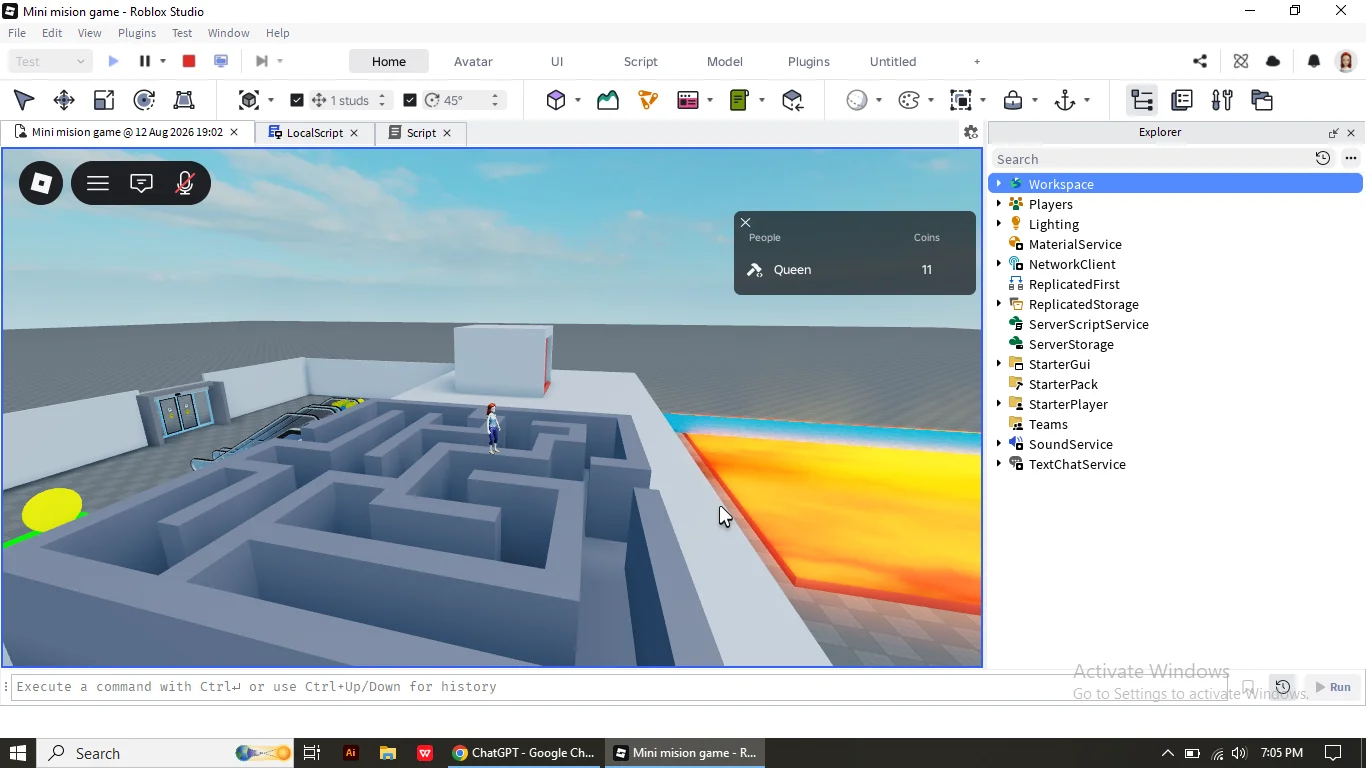Expand the StarterGui node
The image size is (1366, 768).
point(998,364)
